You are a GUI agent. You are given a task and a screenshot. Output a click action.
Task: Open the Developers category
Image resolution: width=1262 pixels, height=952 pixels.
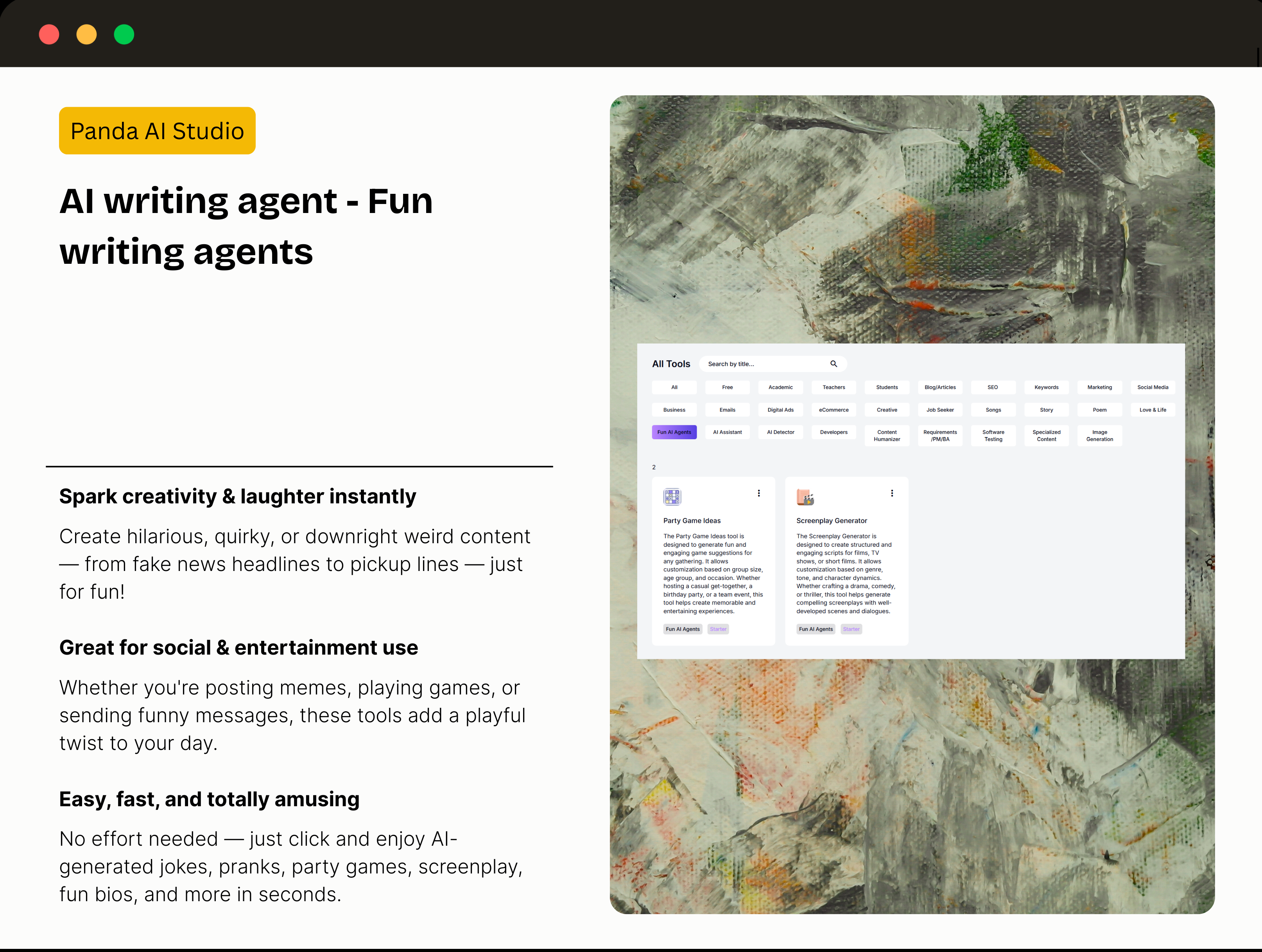point(834,432)
